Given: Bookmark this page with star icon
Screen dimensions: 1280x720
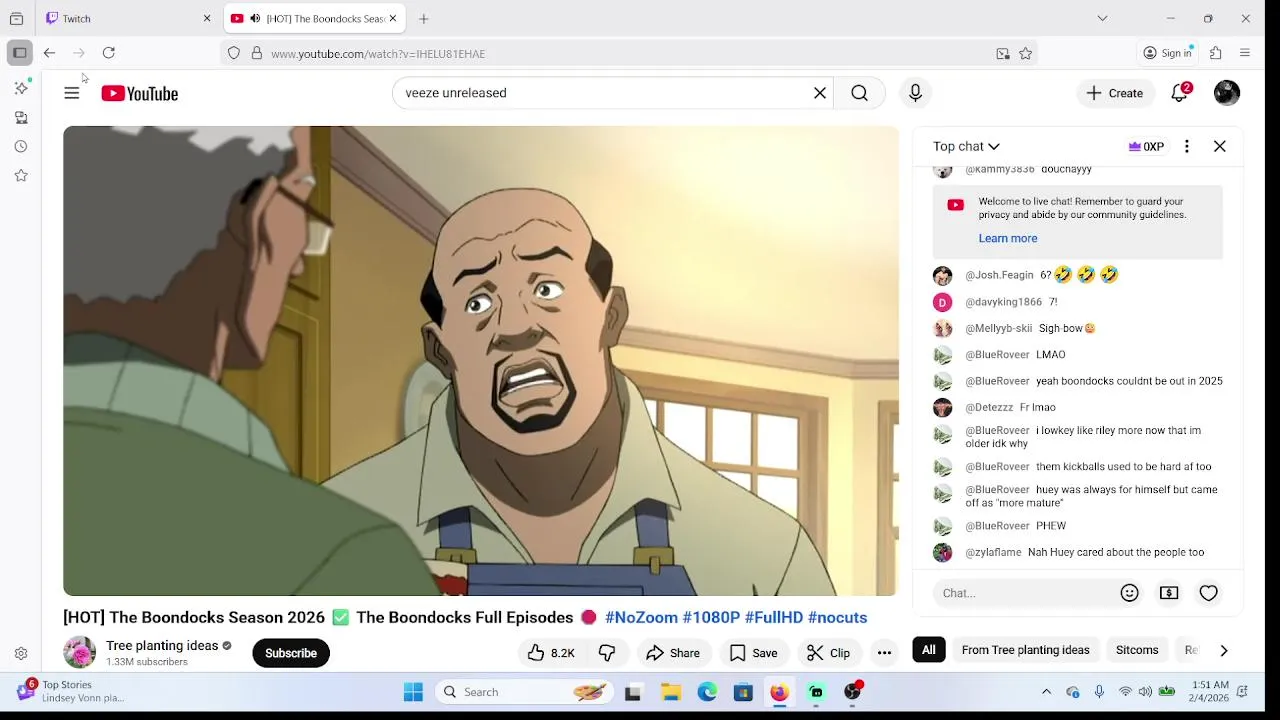Looking at the screenshot, I should click(x=1025, y=54).
